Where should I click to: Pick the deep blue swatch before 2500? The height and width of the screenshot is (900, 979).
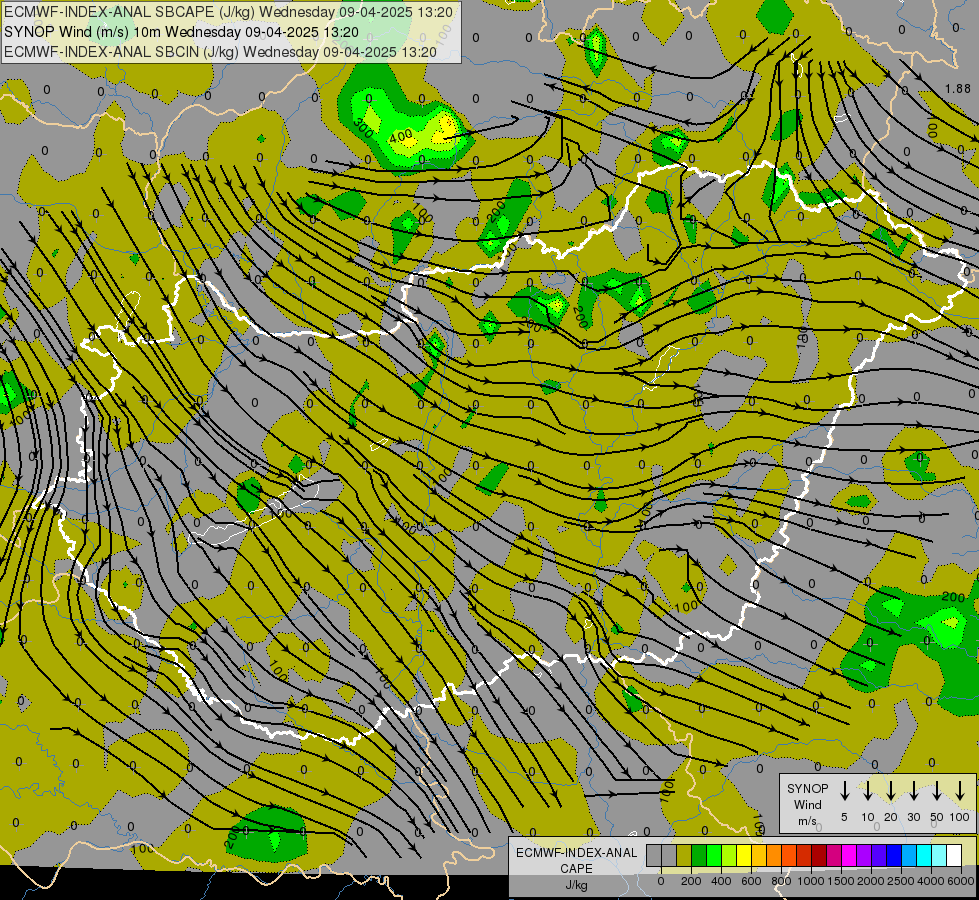click(895, 855)
